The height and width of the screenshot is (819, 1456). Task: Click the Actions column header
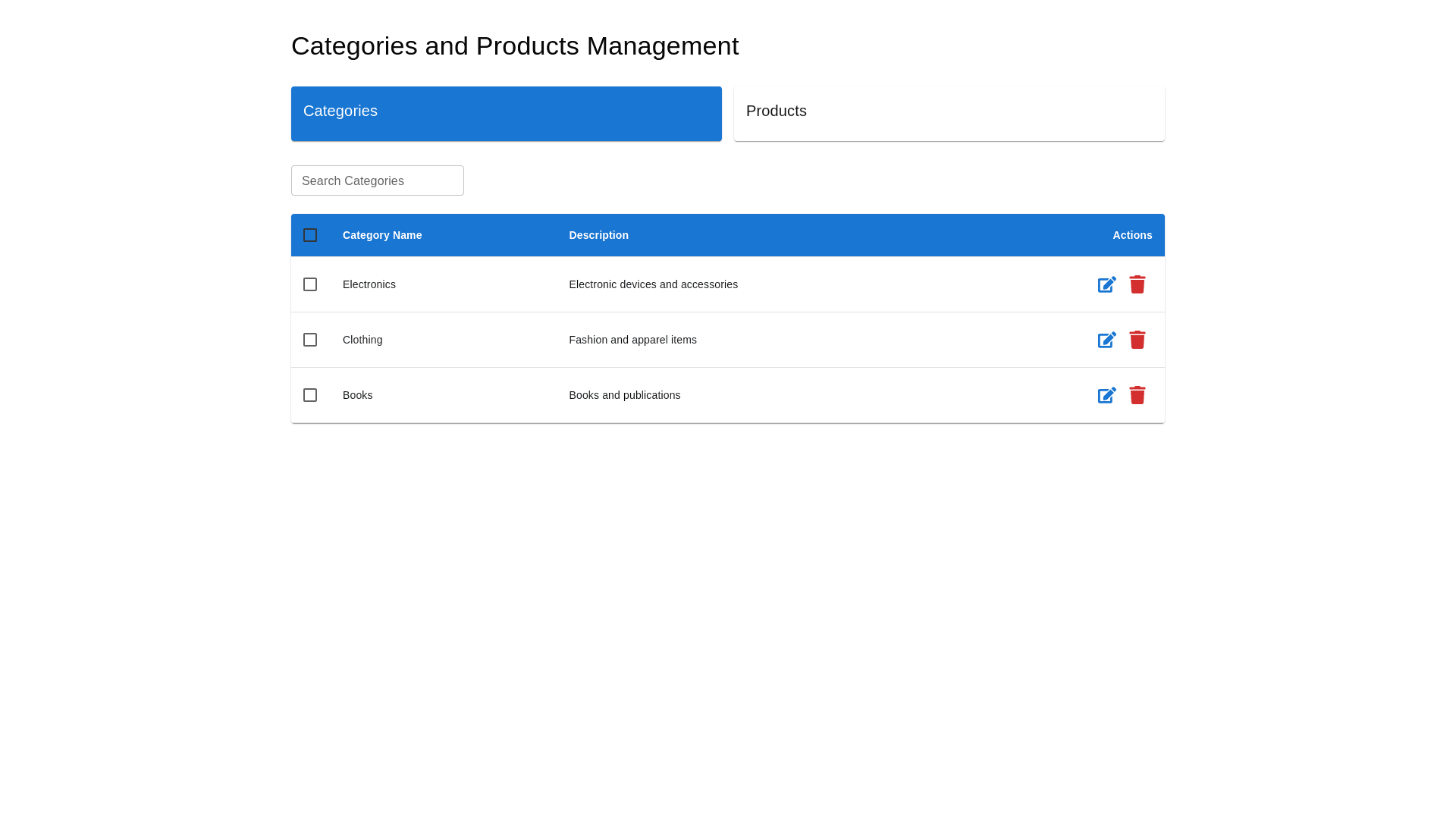pos(1131,235)
